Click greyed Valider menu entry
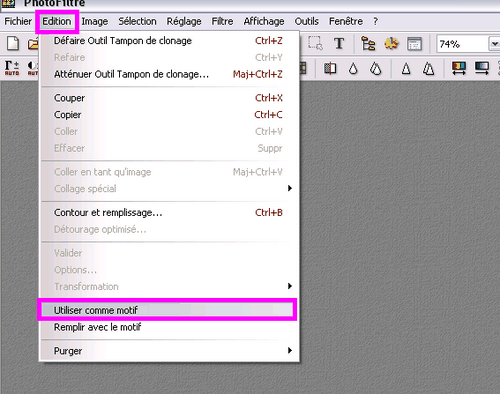 [x=168, y=253]
